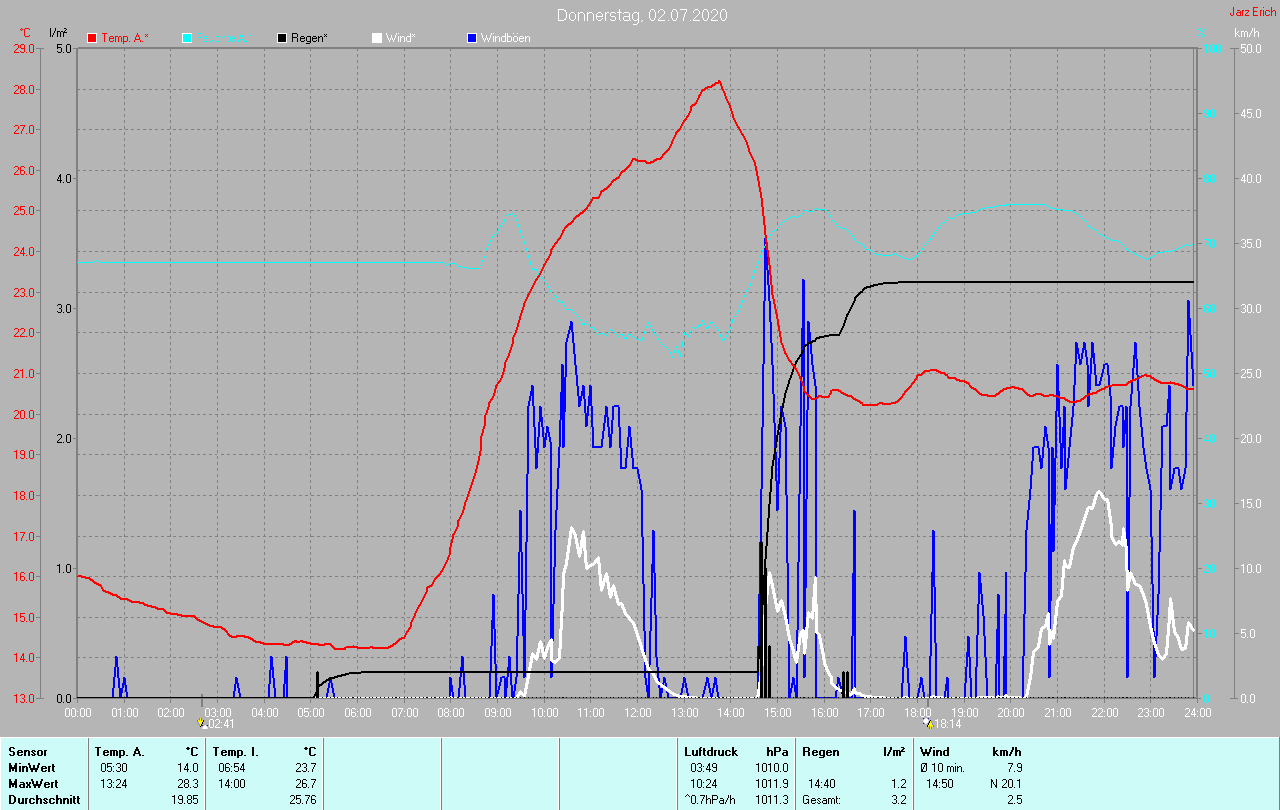Click the wind maximum value N 20.1
This screenshot has height=810, width=1280.
pos(1004,784)
